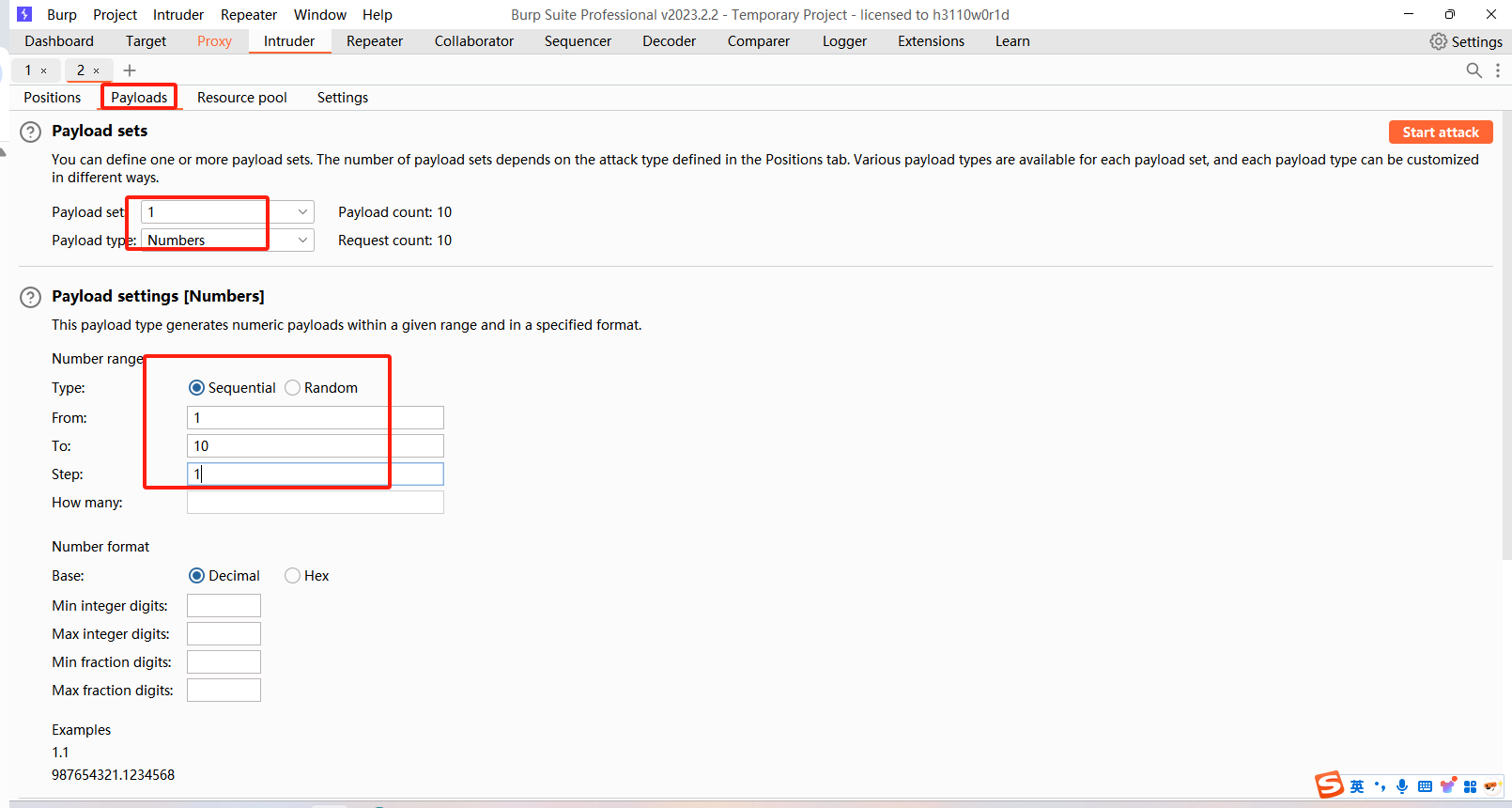The image size is (1512, 808).
Task: Switch to the Target tab
Action: click(146, 41)
